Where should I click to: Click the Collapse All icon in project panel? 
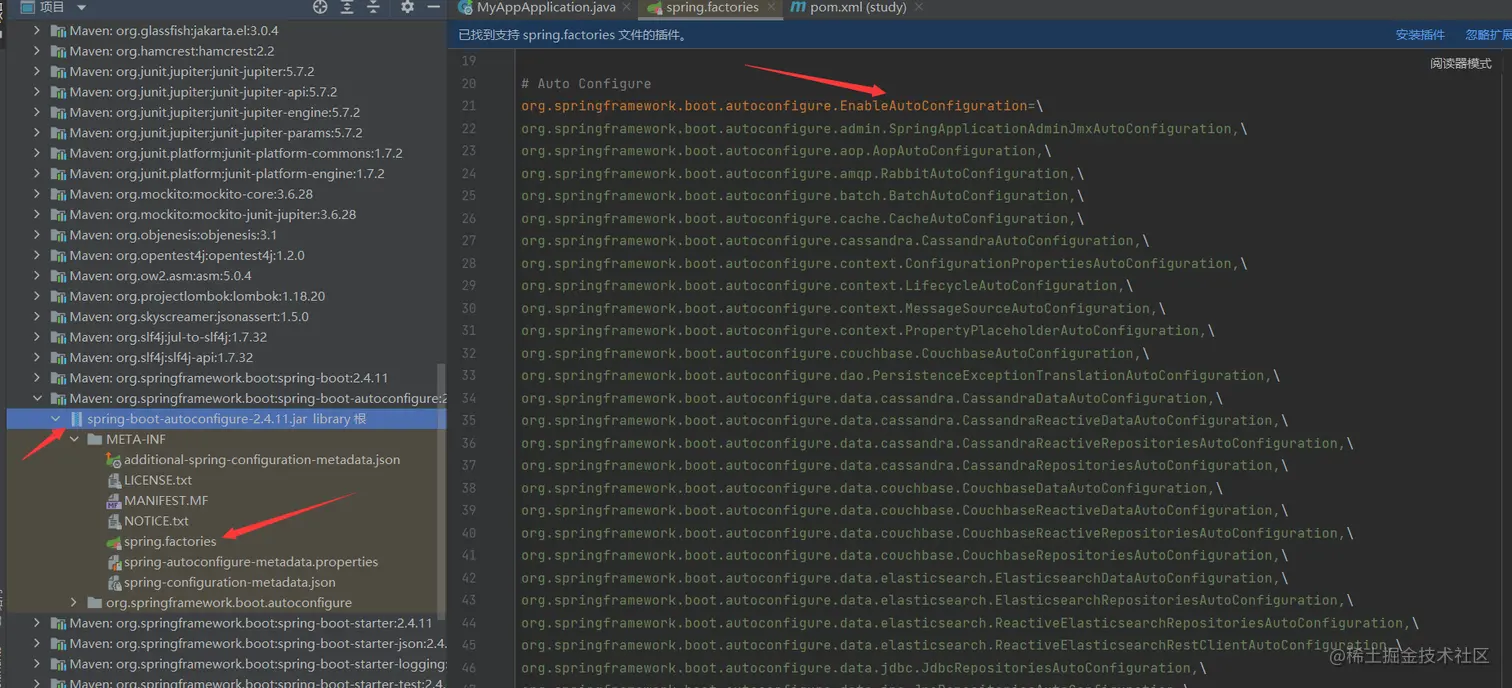(373, 7)
